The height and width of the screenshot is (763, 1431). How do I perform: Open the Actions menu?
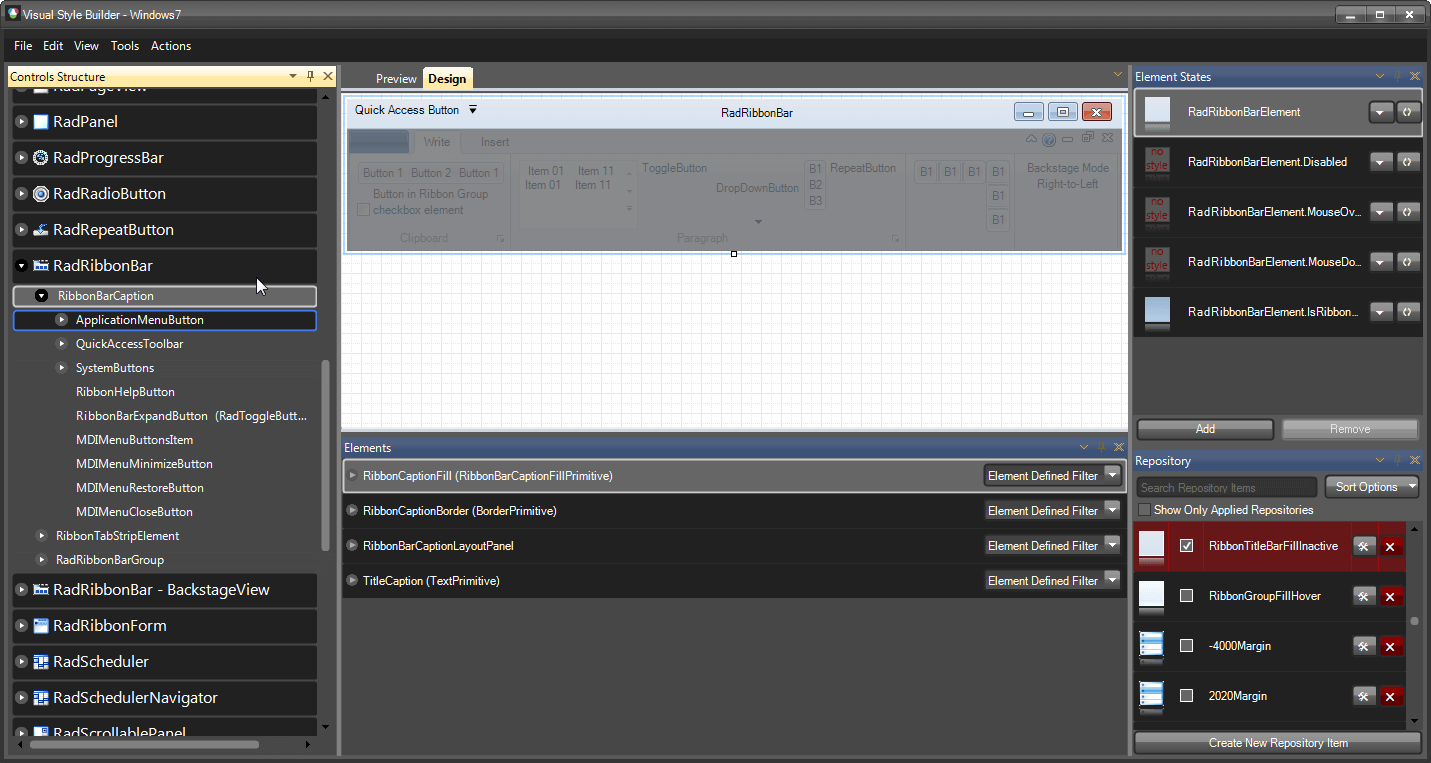pos(170,46)
